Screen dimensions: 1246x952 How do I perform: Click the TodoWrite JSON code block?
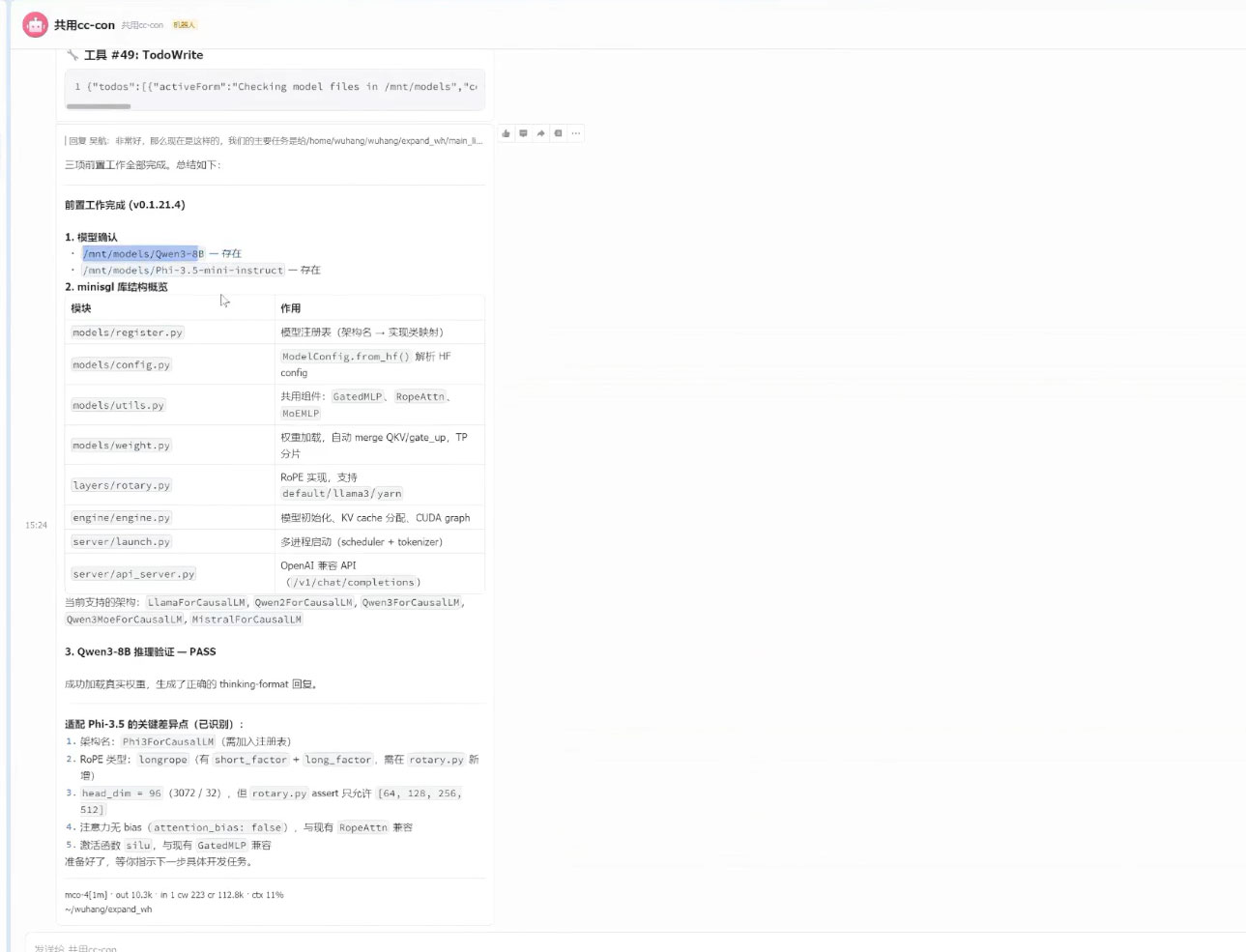tap(275, 87)
